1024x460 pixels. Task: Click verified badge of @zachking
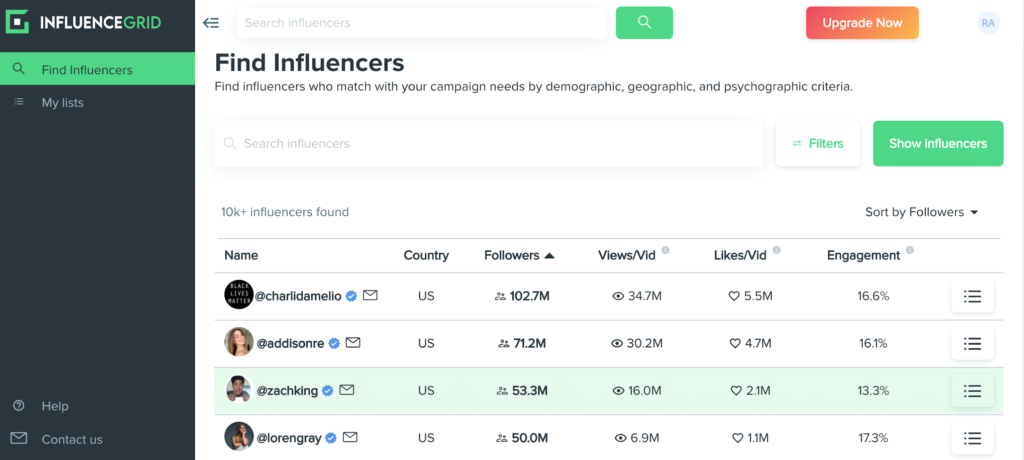point(328,391)
